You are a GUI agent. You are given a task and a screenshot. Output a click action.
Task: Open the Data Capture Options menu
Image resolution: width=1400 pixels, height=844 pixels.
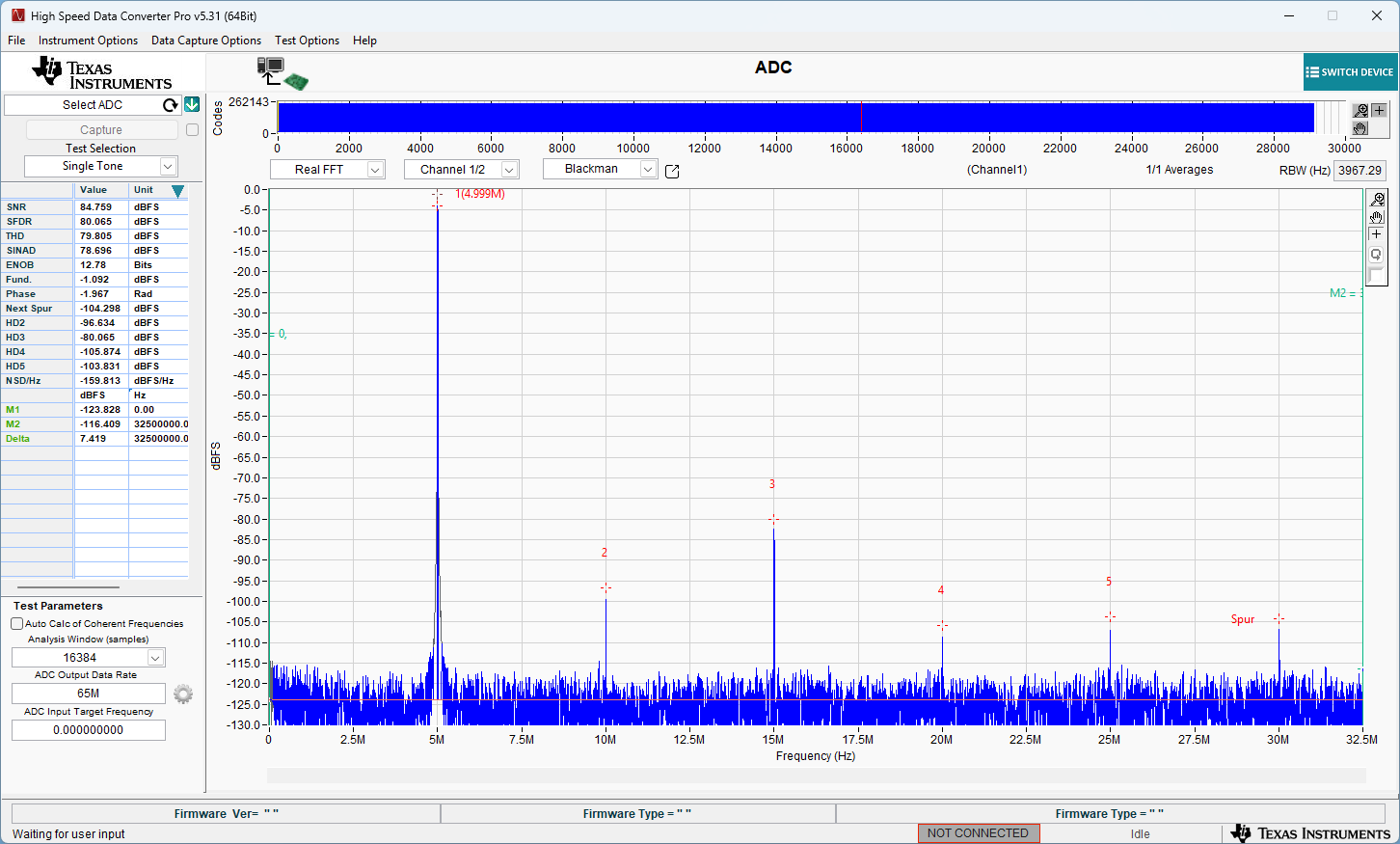click(x=206, y=41)
